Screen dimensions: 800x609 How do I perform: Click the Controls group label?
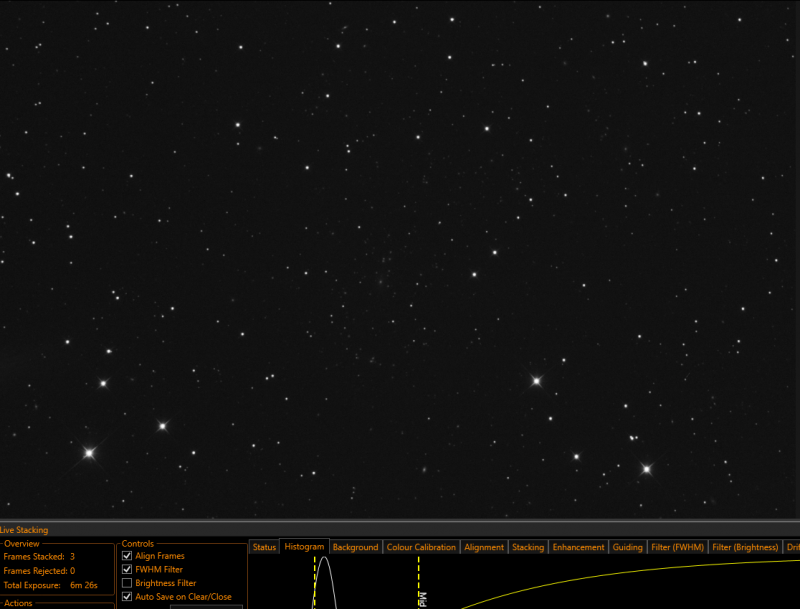click(138, 544)
